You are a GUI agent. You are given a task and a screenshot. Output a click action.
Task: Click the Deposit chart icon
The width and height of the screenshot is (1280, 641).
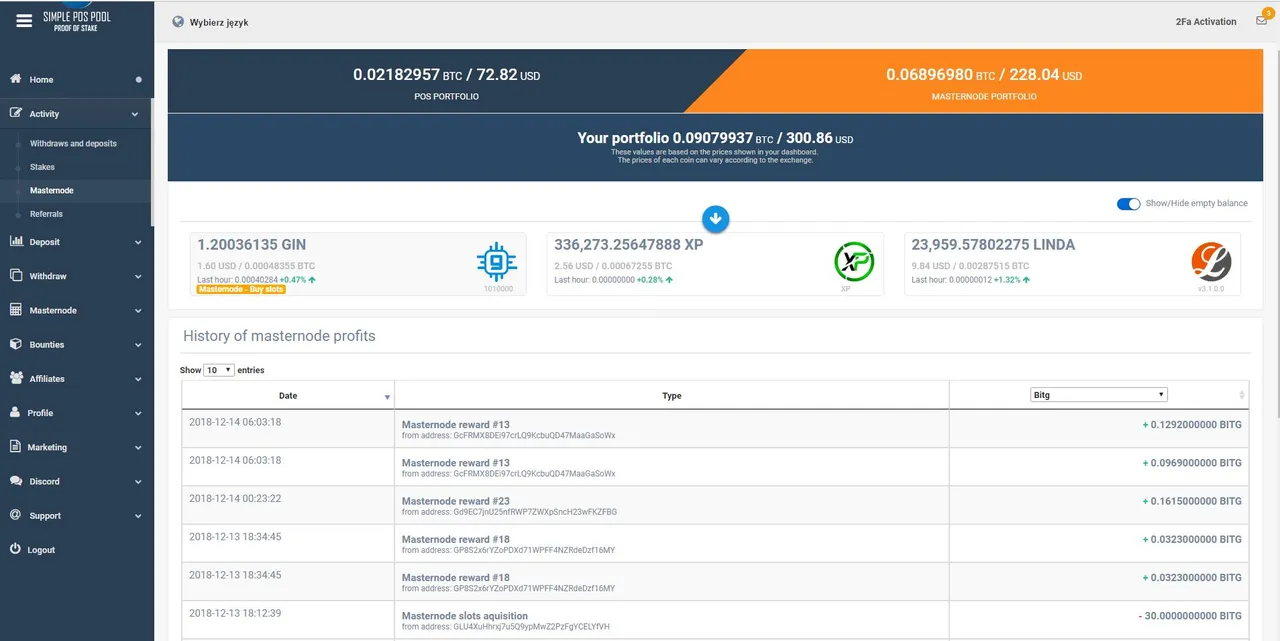[x=16, y=242]
